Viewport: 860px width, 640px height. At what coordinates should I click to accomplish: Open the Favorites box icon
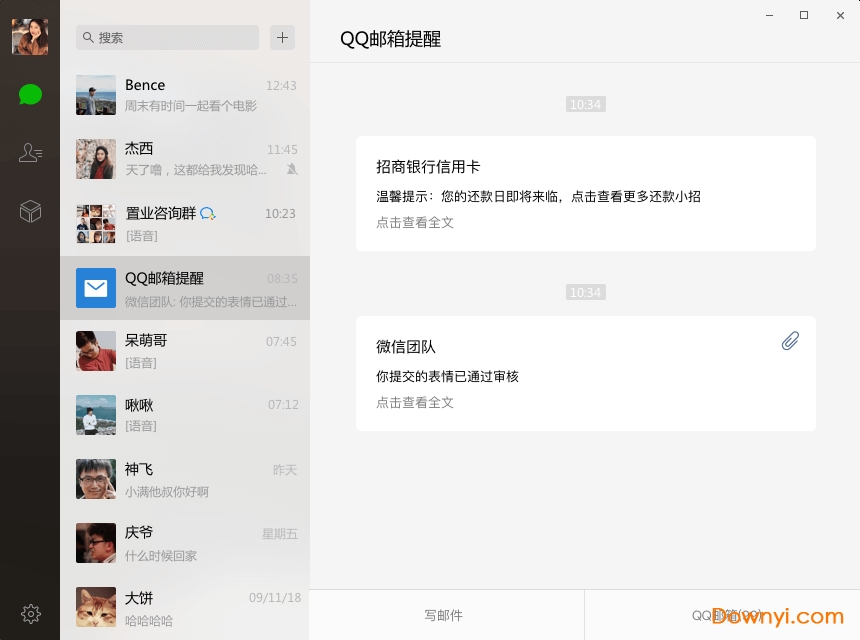pyautogui.click(x=30, y=210)
